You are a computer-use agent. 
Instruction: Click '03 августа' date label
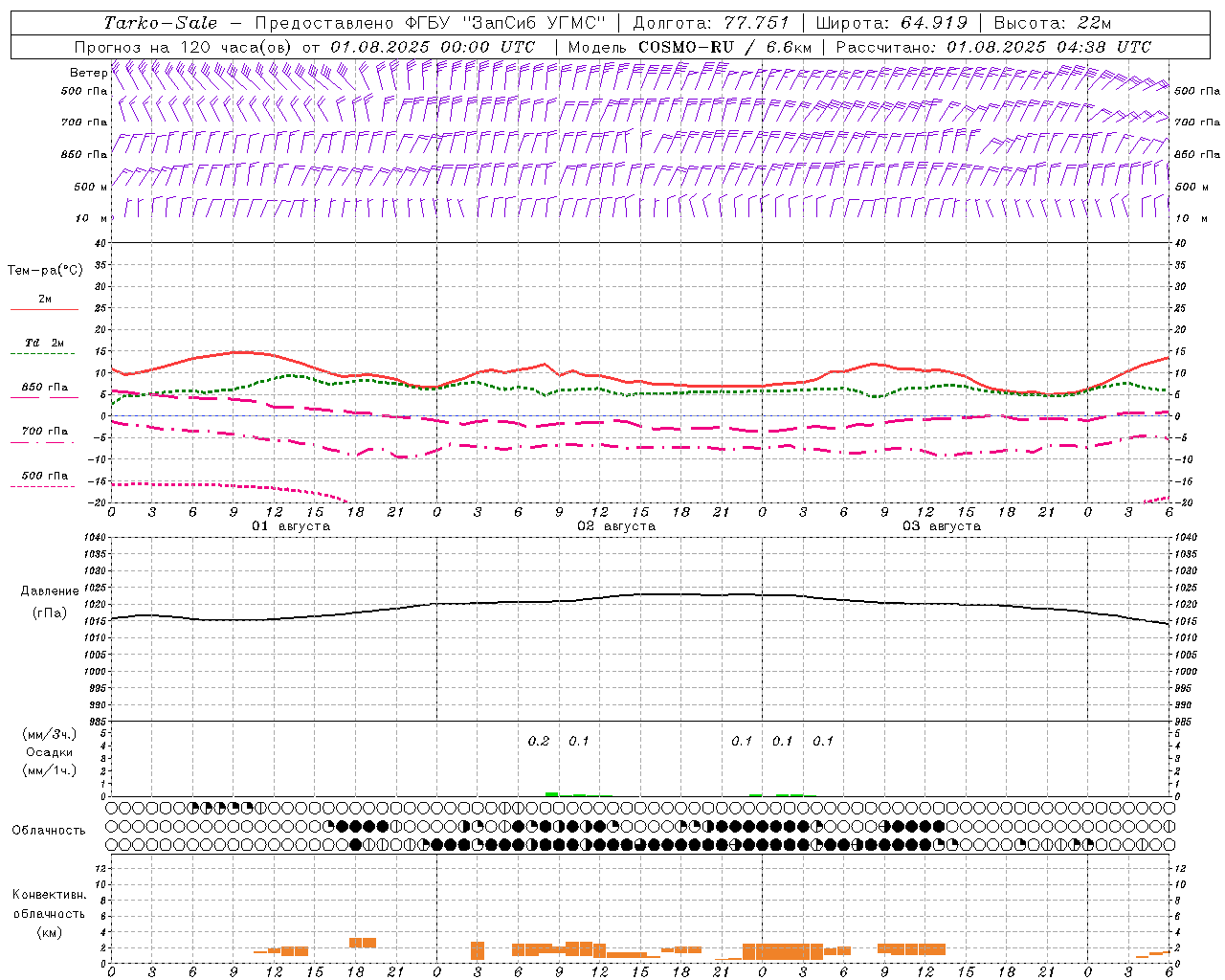942,526
